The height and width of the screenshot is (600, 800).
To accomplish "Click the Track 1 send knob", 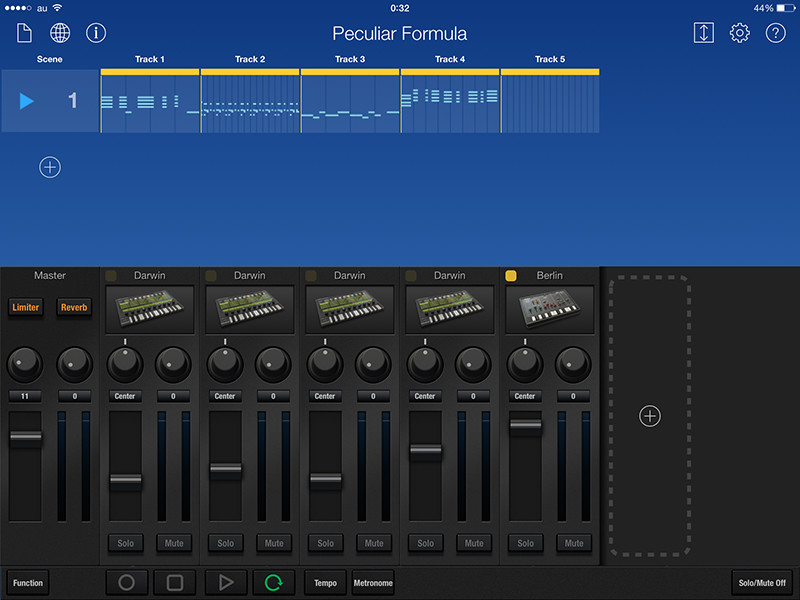I will click(x=173, y=364).
